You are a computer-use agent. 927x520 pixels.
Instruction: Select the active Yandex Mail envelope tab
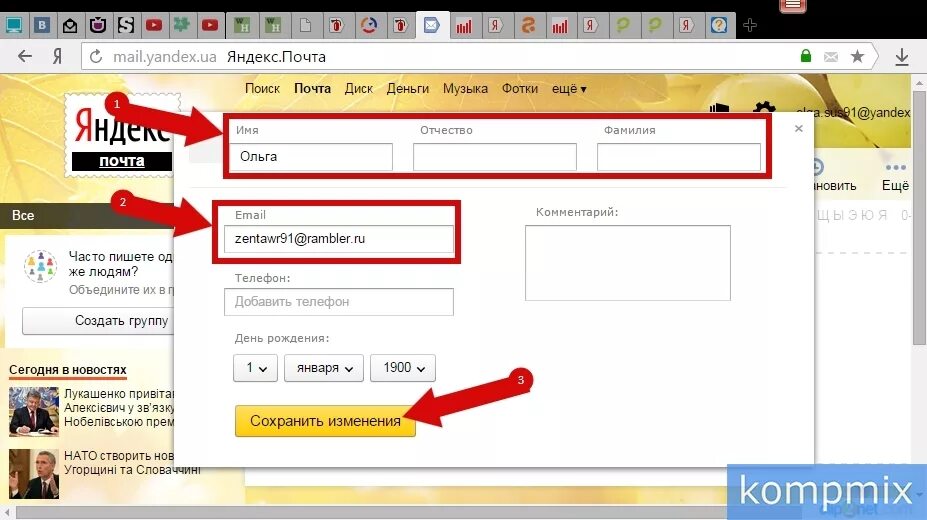pos(432,25)
